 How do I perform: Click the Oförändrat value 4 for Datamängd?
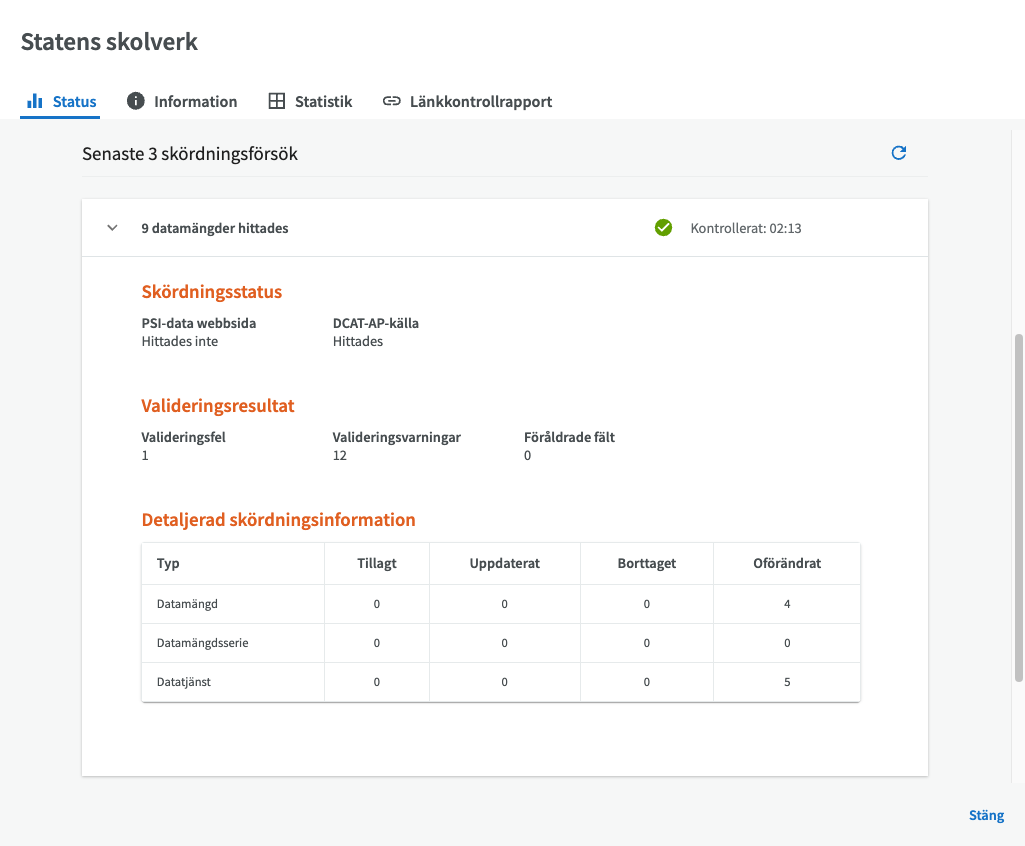click(x=787, y=604)
